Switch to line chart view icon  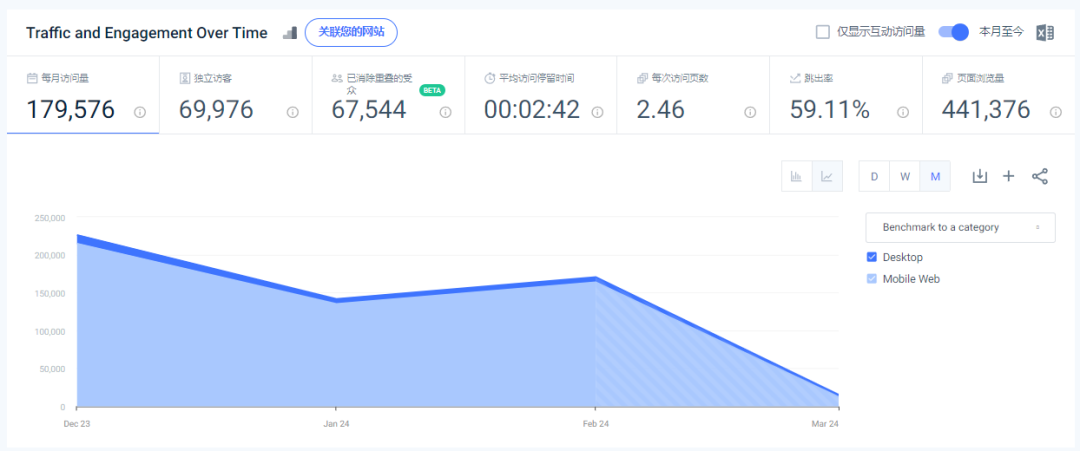pyautogui.click(x=827, y=176)
